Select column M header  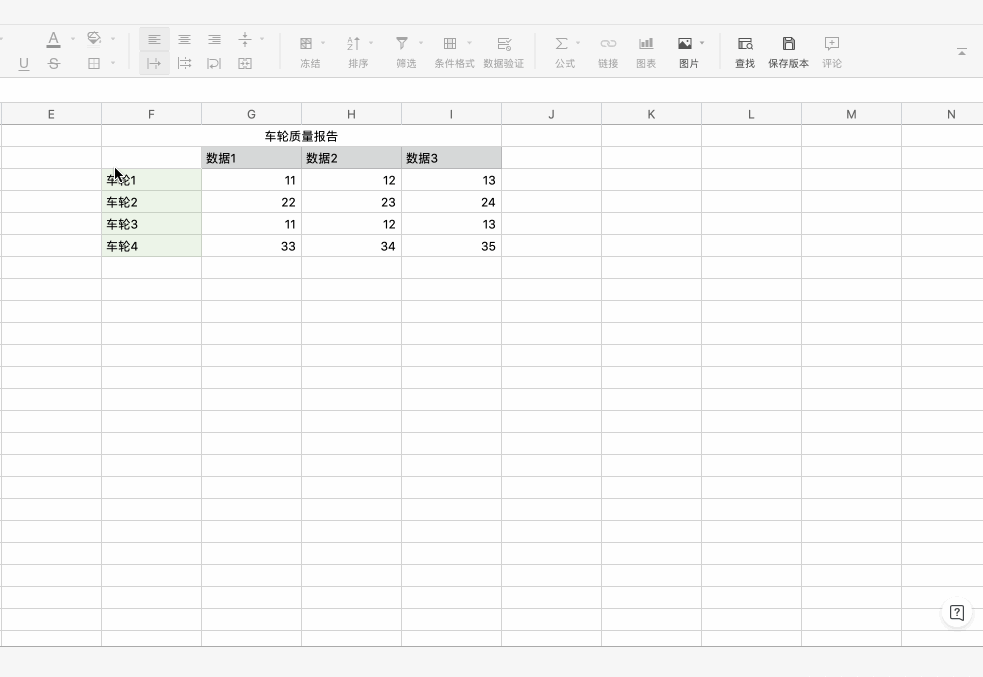851,114
